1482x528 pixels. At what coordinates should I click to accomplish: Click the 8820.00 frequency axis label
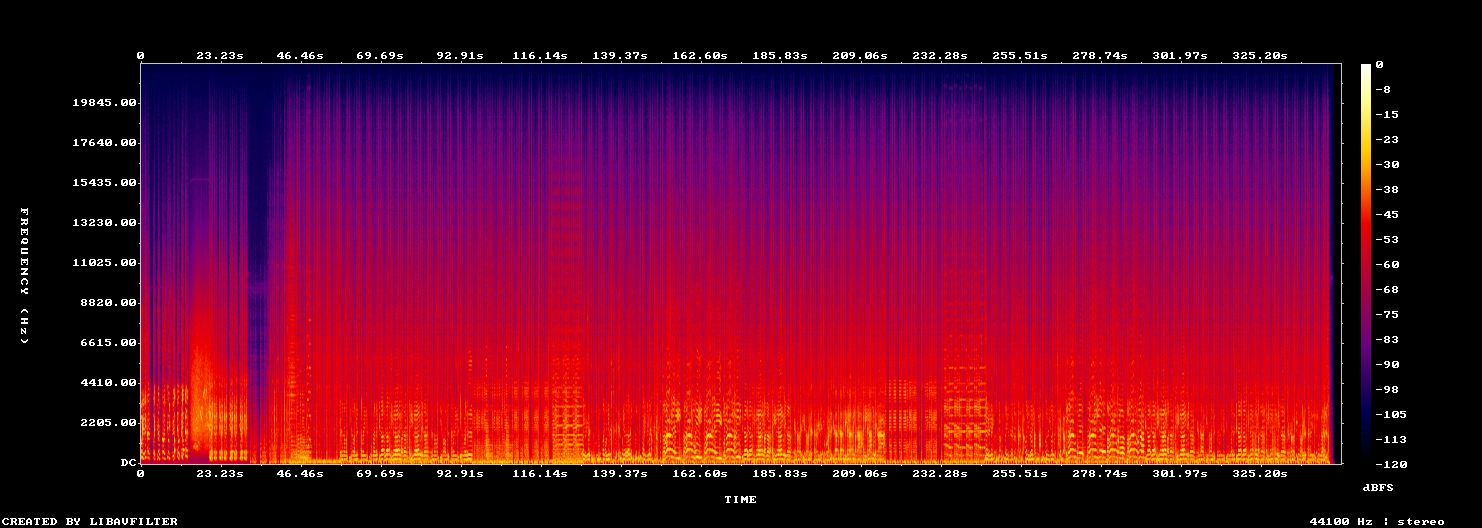109,303
